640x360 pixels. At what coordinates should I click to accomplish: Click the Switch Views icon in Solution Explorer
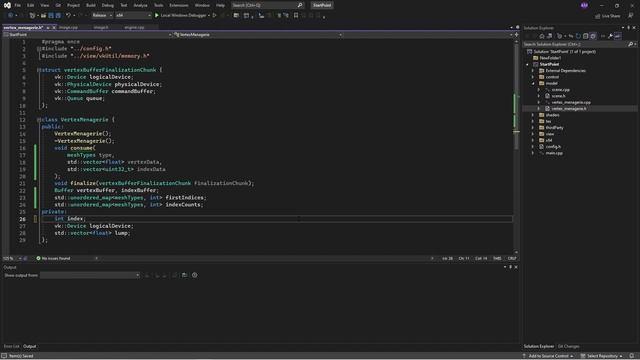click(x=549, y=36)
